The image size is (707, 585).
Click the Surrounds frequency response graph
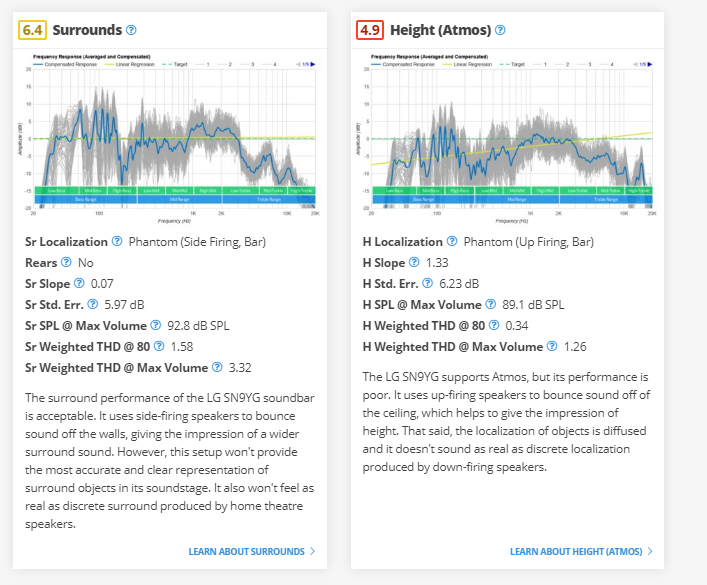[174, 138]
